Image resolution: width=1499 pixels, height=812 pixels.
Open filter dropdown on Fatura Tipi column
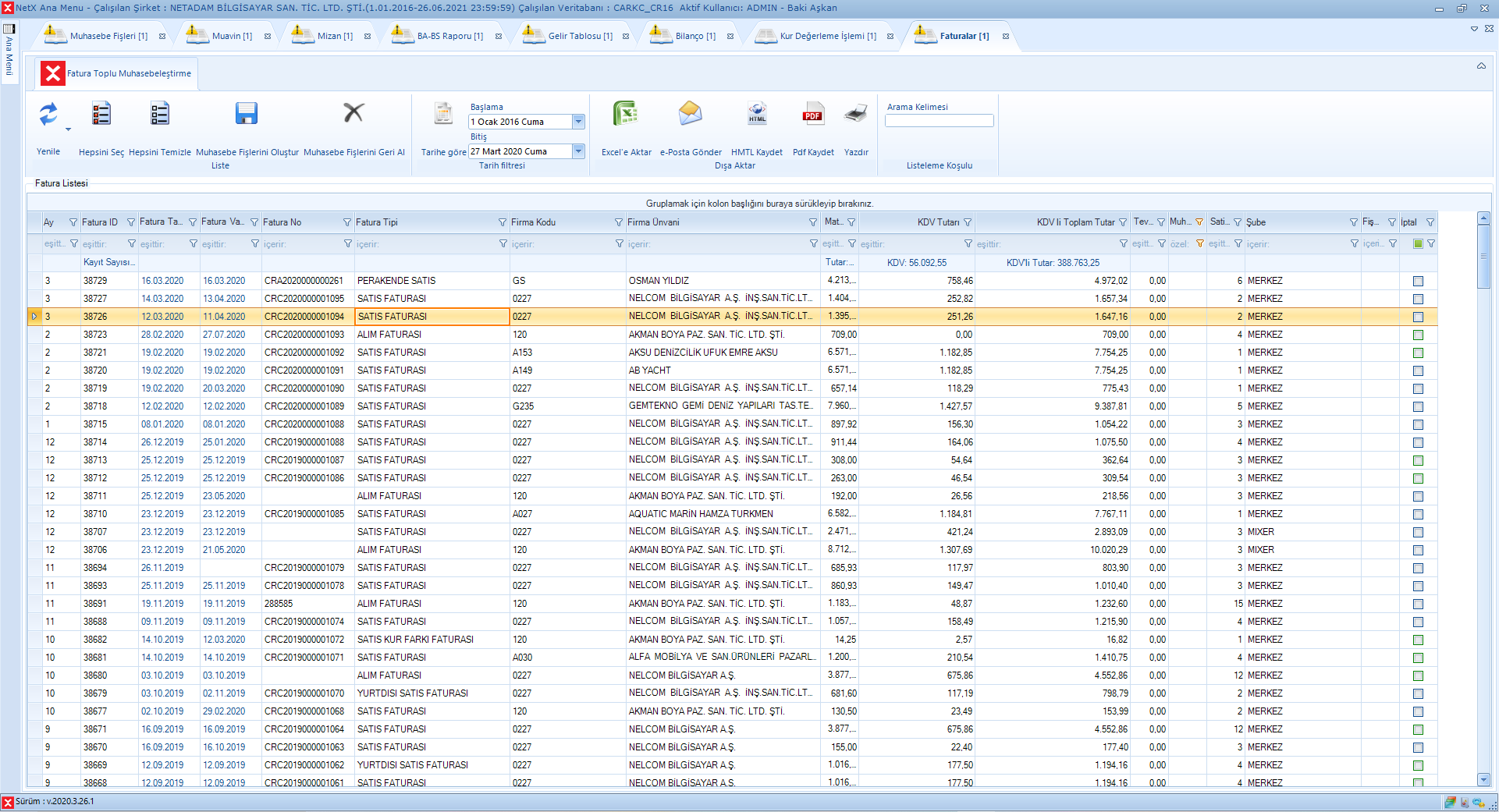[503, 222]
